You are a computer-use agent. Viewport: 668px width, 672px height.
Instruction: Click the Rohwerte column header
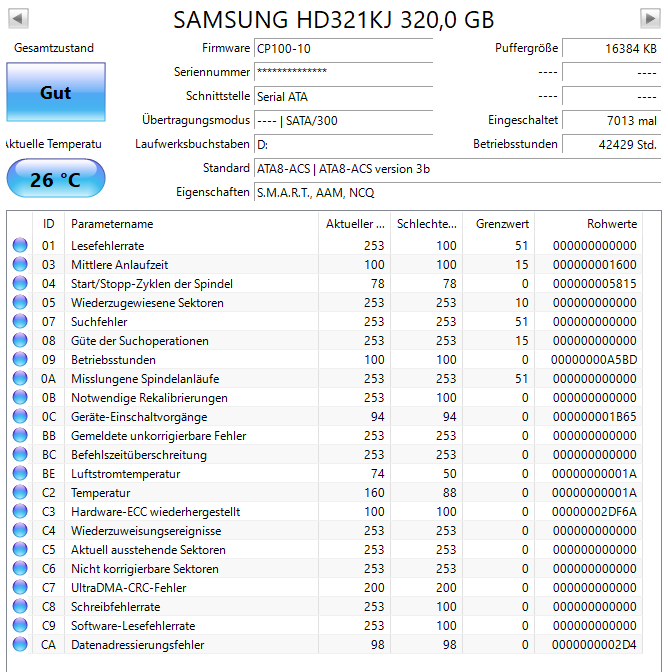point(589,224)
